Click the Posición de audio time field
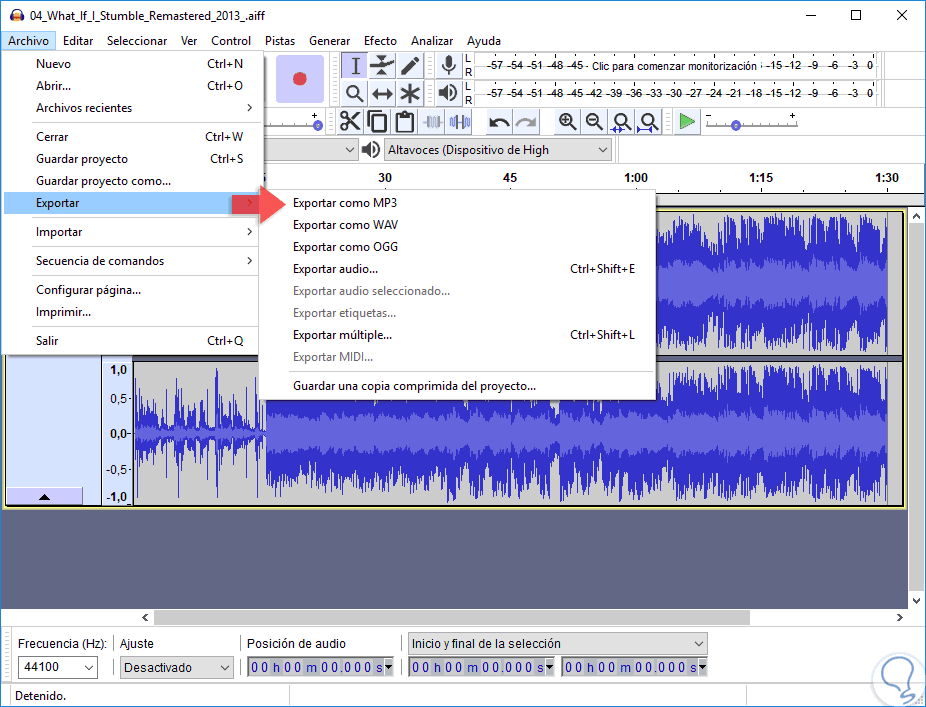This screenshot has height=707, width=926. tap(316, 667)
